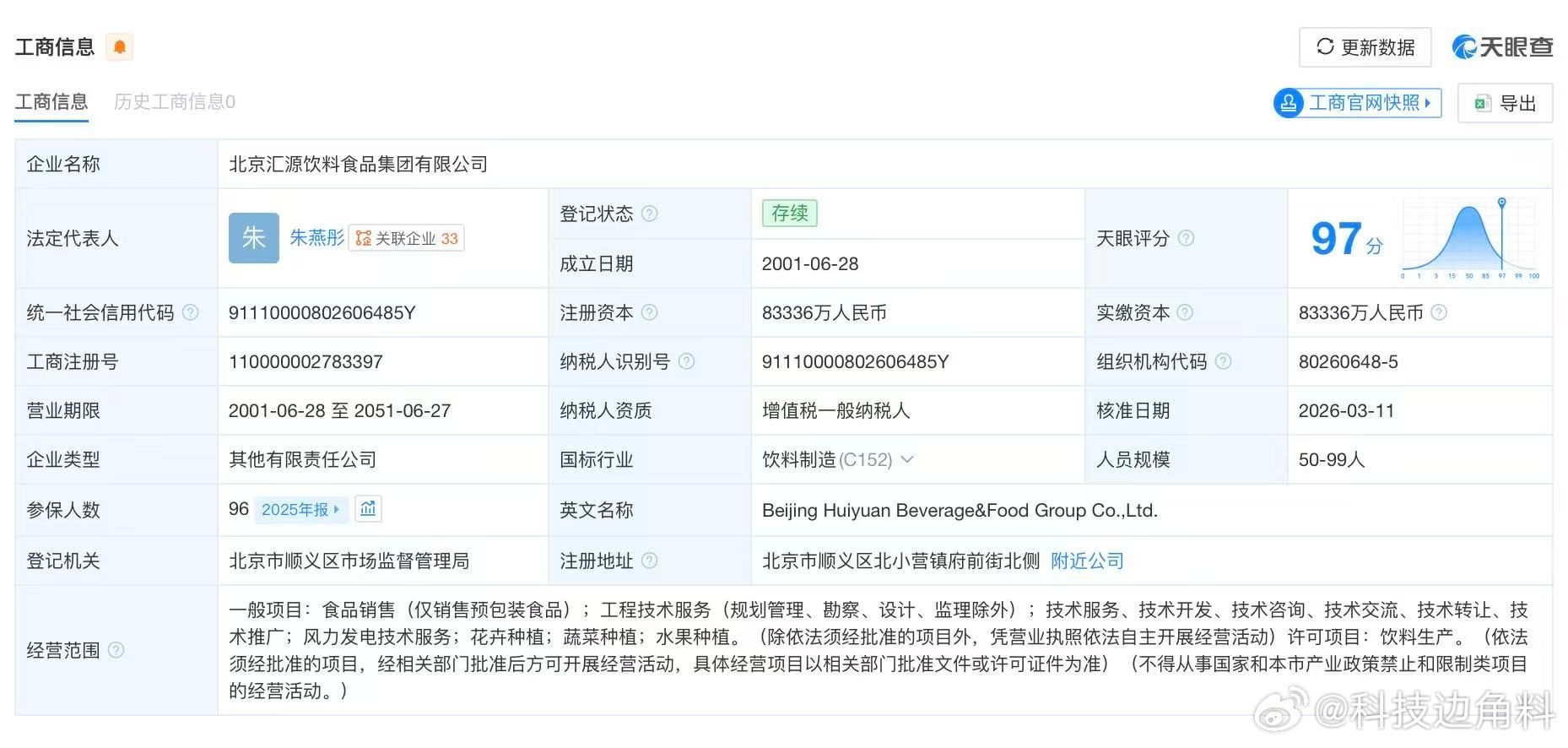Image resolution: width=1568 pixels, height=748 pixels.
Task: Select credit code 91110000802606485Y in 统一社会信用代码 row
Action: tap(322, 313)
